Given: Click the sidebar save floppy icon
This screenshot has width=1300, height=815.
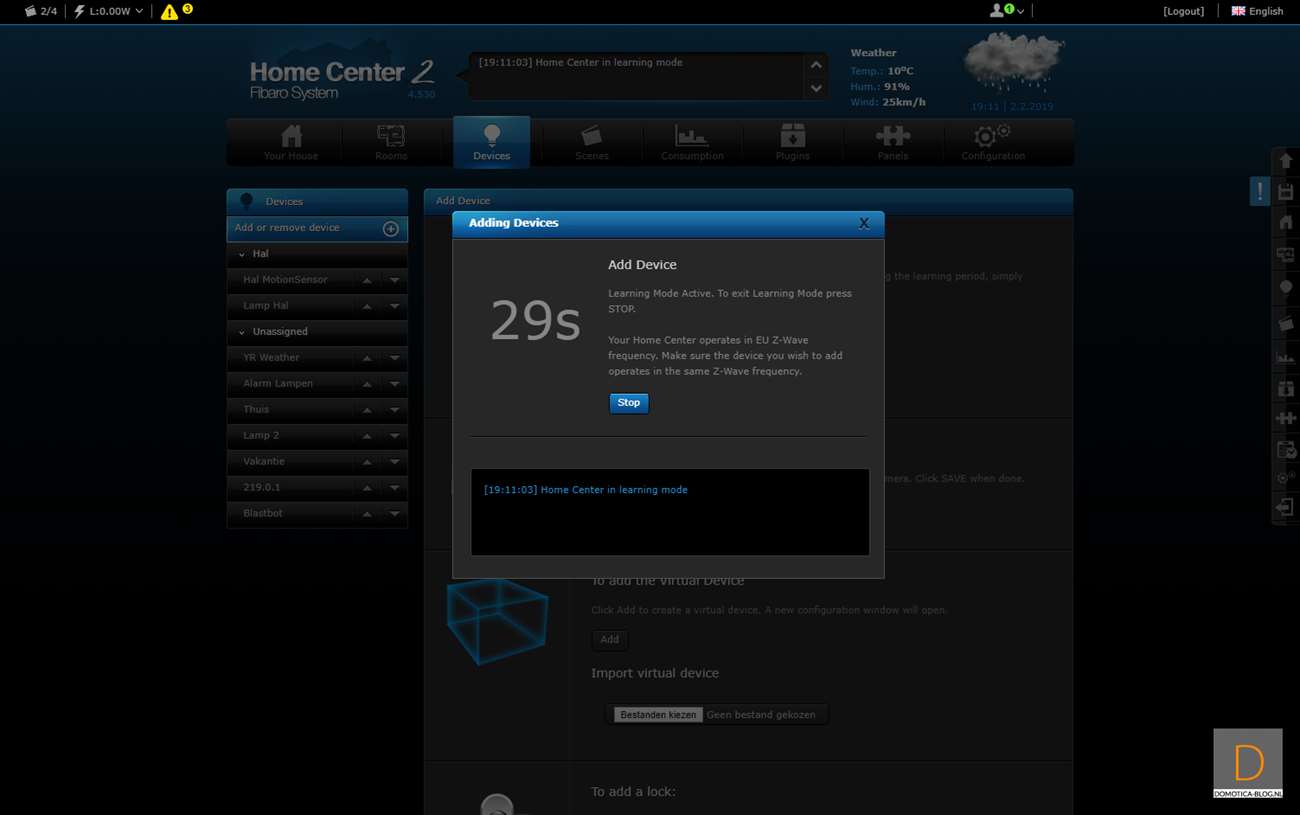Looking at the screenshot, I should click(x=1286, y=191).
